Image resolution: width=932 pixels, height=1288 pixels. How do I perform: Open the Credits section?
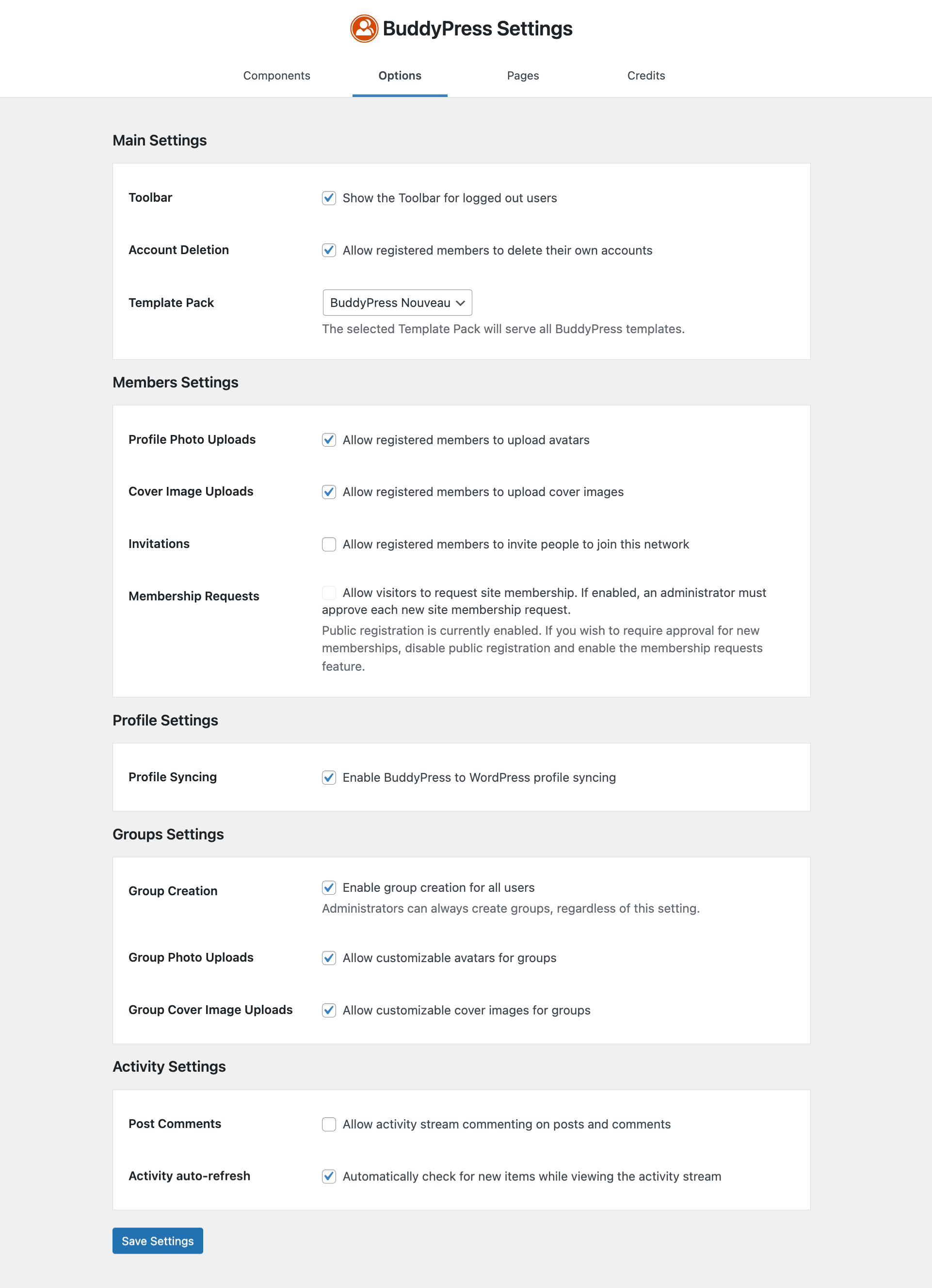(x=646, y=75)
